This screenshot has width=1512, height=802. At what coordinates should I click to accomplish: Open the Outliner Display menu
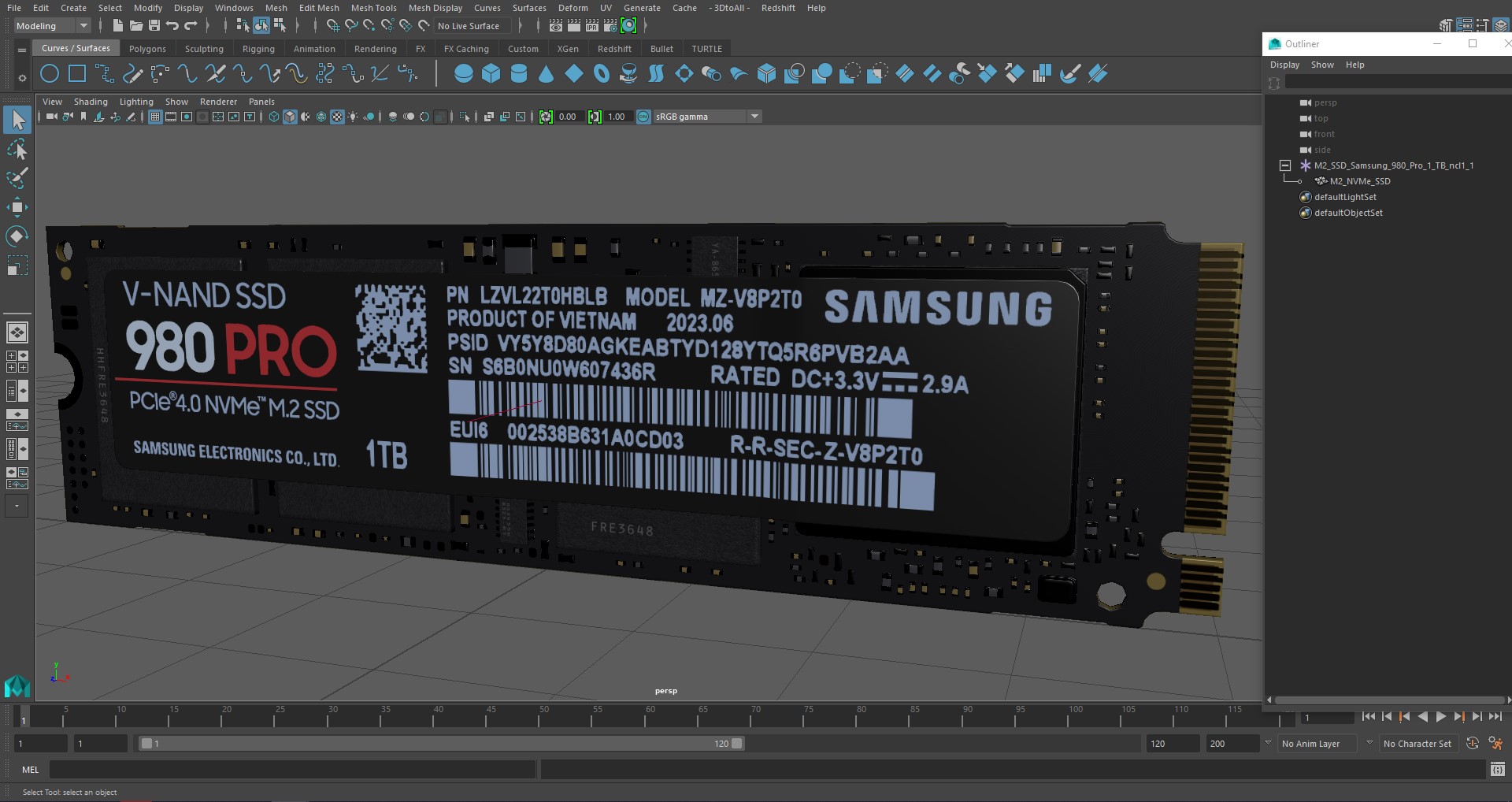(1284, 65)
